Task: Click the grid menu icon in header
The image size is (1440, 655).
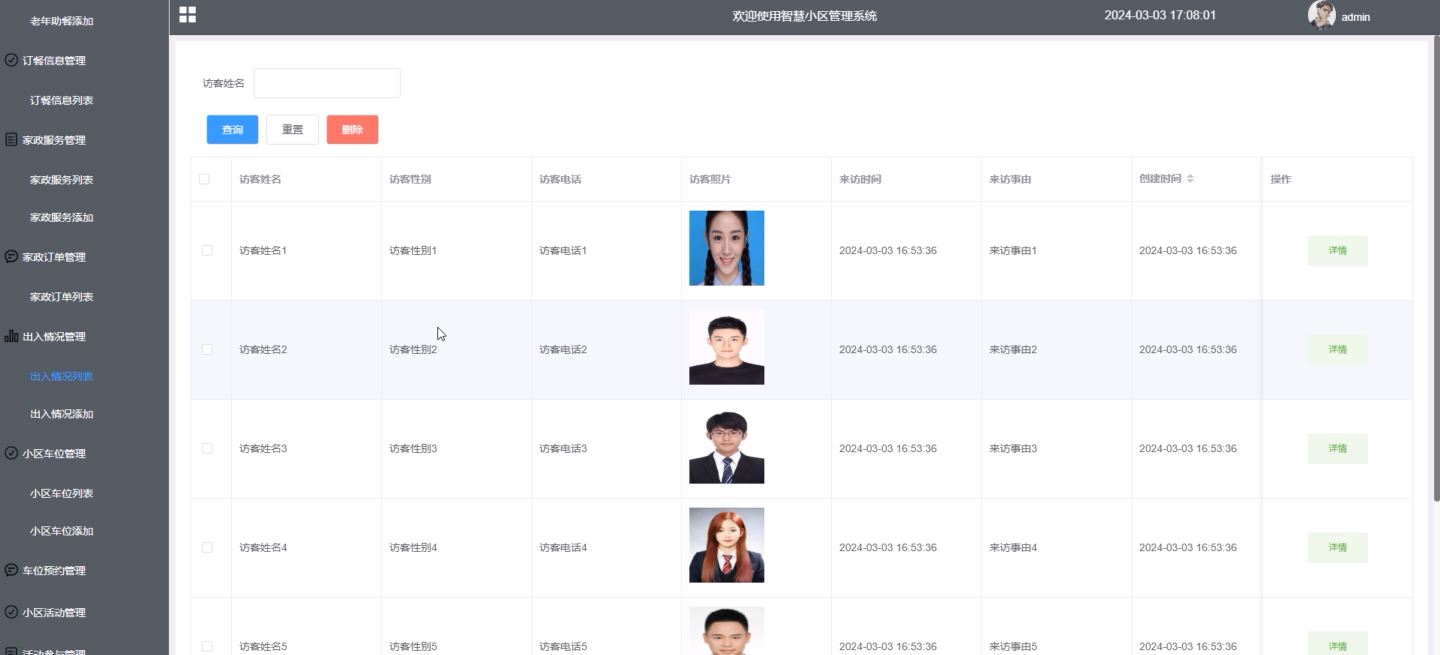Action: tap(187, 14)
